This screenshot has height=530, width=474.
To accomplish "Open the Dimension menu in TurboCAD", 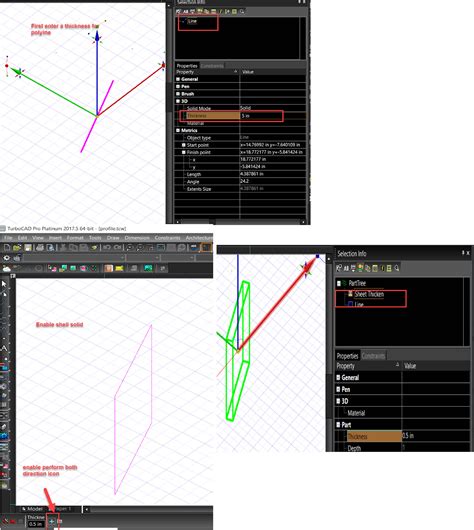I will click(137, 238).
